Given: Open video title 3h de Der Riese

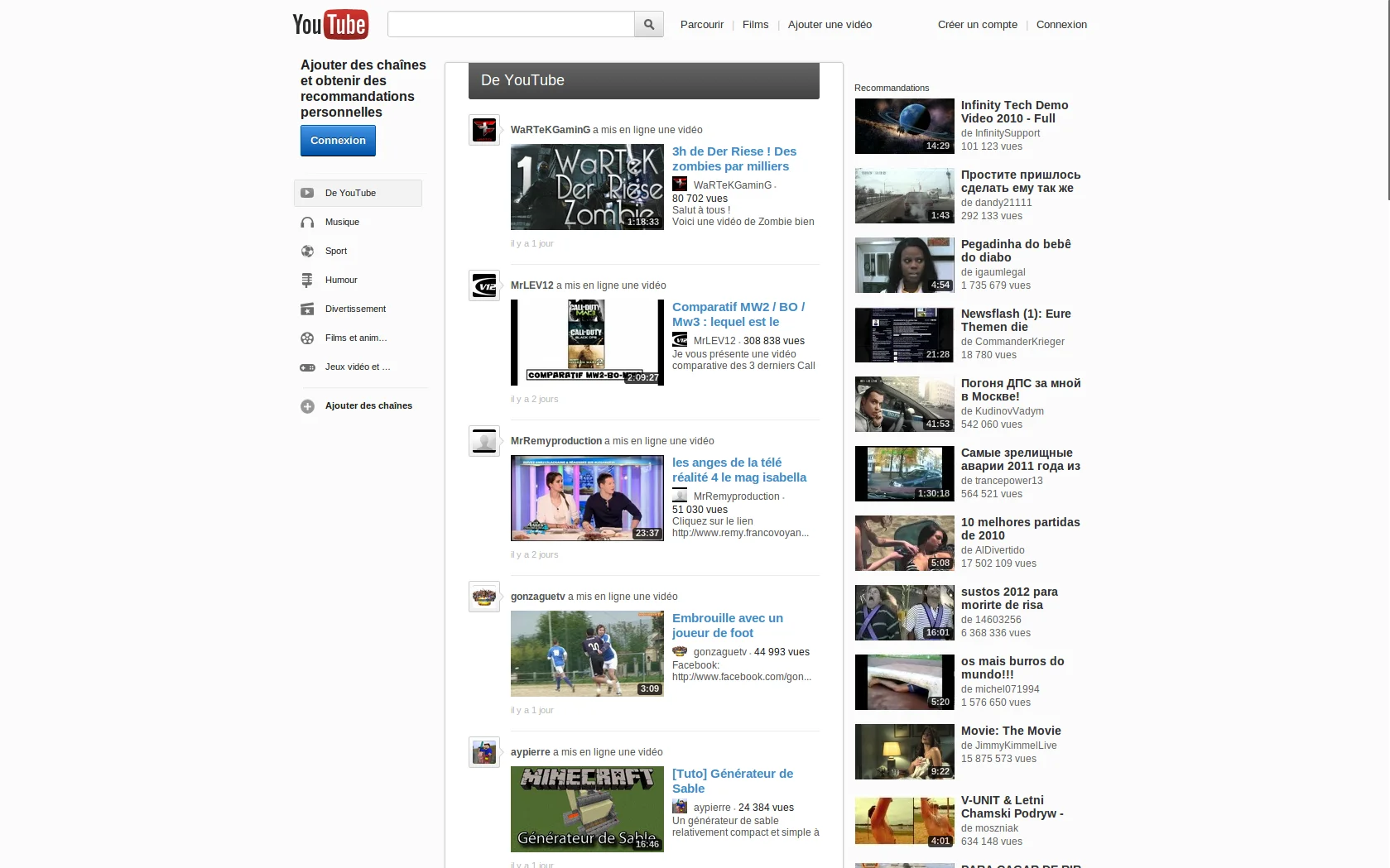Looking at the screenshot, I should tap(734, 159).
